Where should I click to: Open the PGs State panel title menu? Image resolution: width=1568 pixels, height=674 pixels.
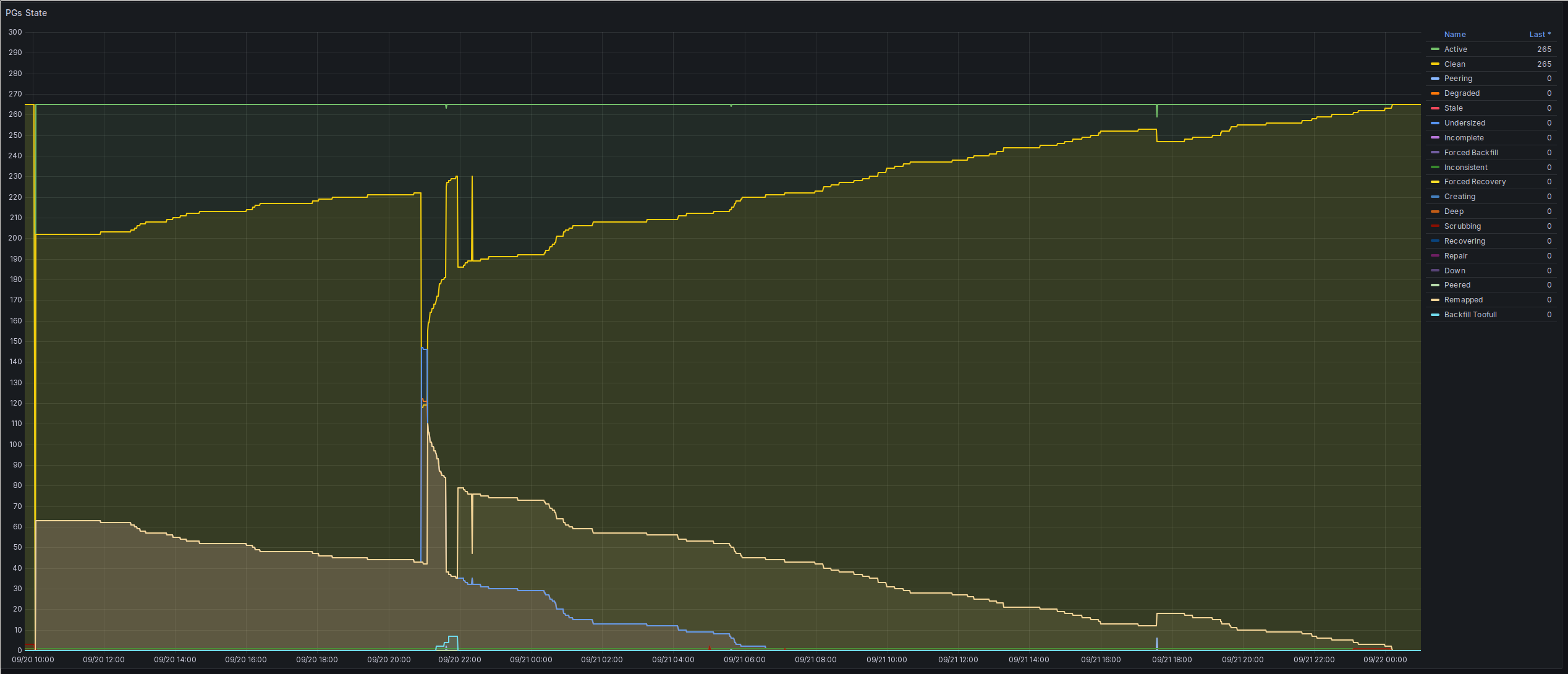pos(26,13)
